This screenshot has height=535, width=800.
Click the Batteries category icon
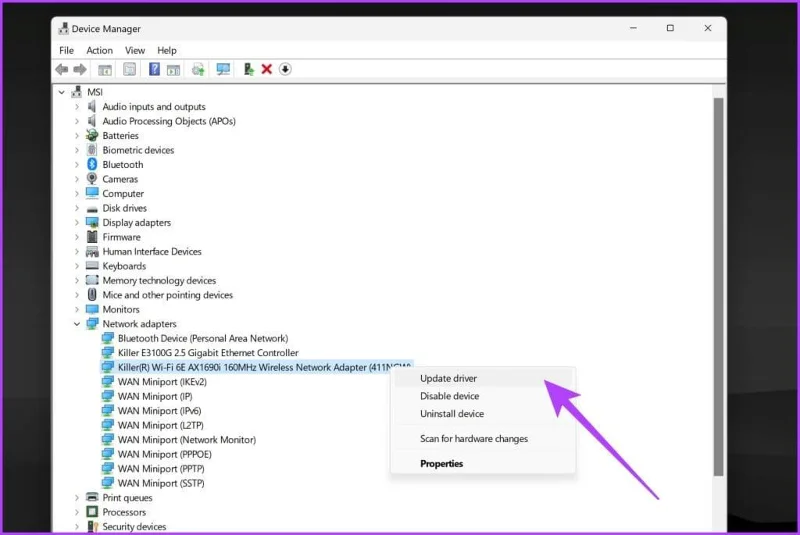(92, 135)
